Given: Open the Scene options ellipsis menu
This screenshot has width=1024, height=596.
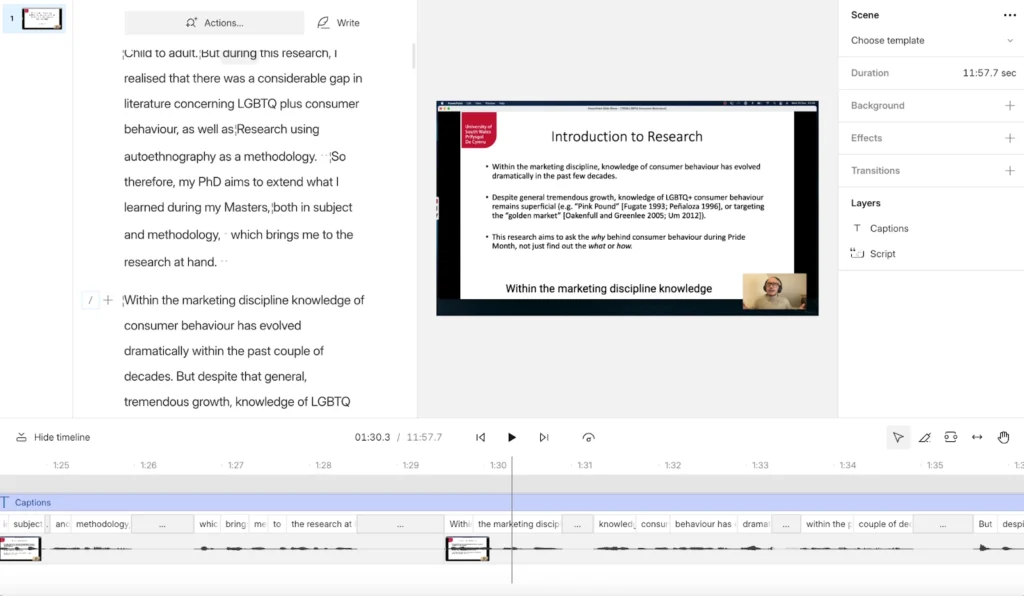Looking at the screenshot, I should tap(1011, 14).
